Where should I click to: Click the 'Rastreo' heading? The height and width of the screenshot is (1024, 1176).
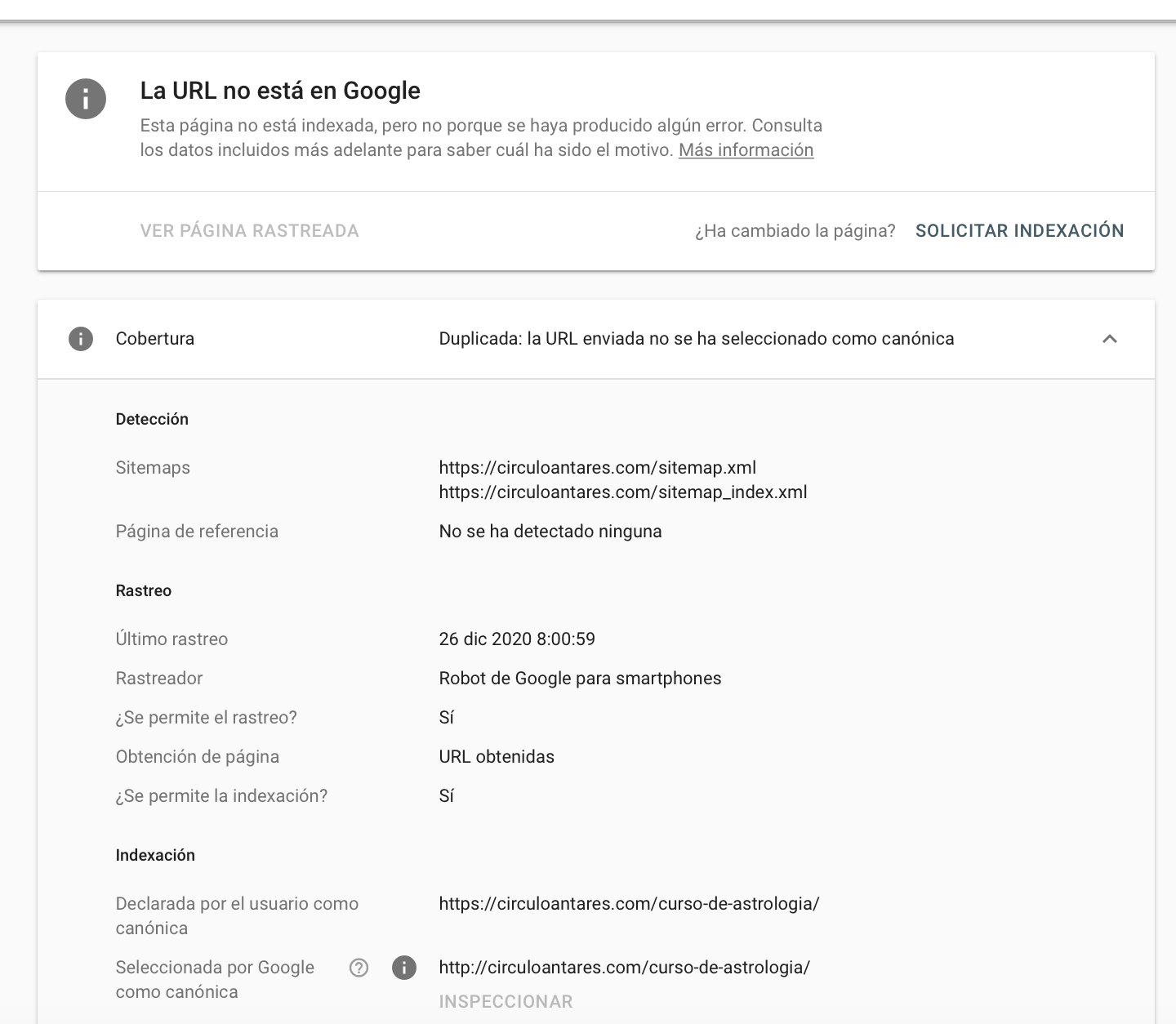pyautogui.click(x=144, y=591)
